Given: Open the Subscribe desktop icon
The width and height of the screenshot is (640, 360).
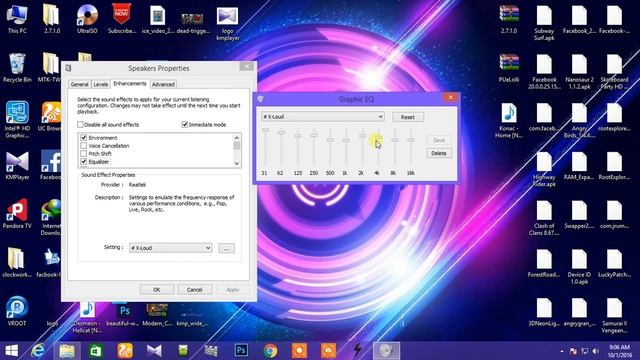Looking at the screenshot, I should (x=122, y=18).
